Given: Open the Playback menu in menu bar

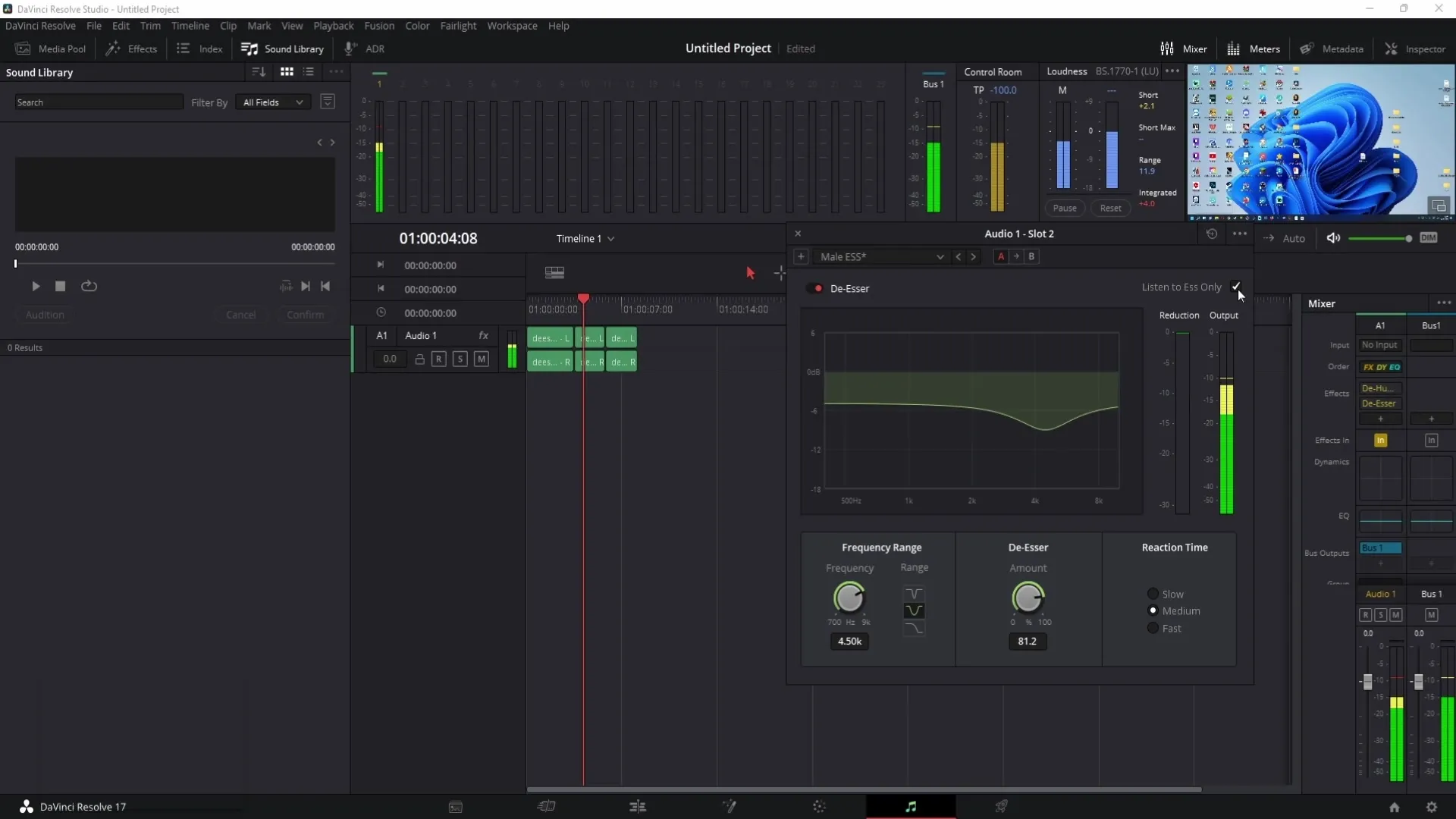Looking at the screenshot, I should coord(333,25).
